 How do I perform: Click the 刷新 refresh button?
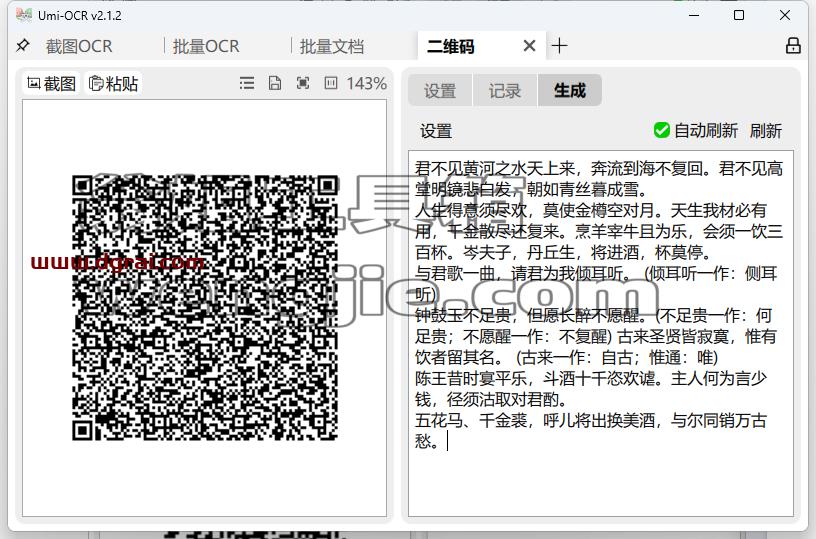pyautogui.click(x=766, y=130)
